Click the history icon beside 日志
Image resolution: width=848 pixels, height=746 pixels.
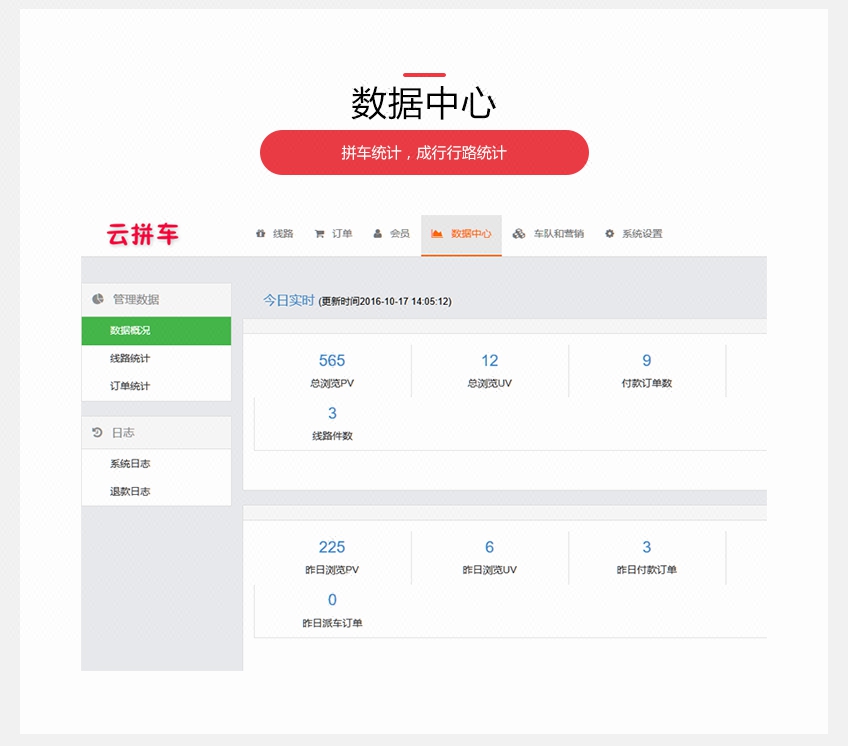pos(97,432)
